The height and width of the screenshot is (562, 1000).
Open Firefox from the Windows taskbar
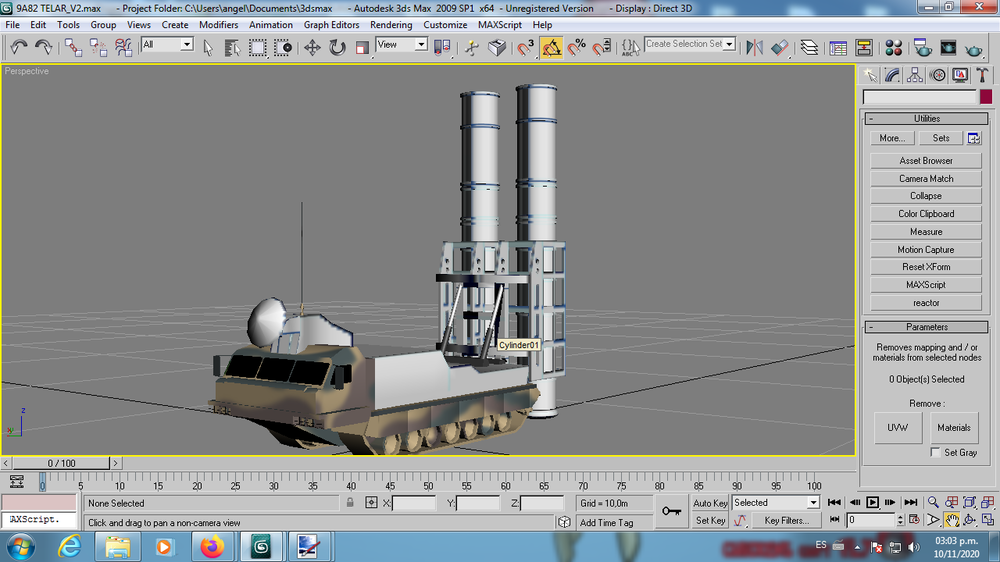point(212,547)
